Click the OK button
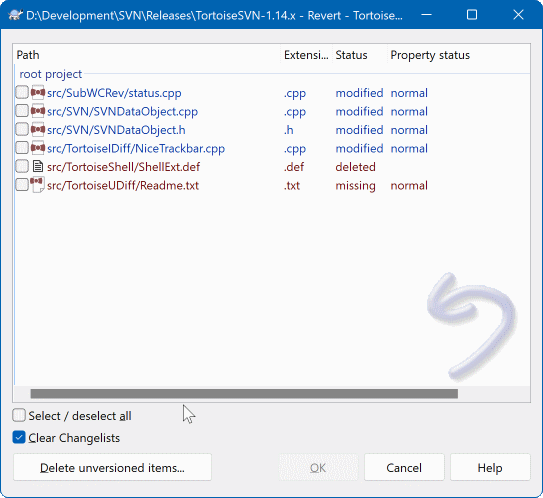 (x=319, y=468)
